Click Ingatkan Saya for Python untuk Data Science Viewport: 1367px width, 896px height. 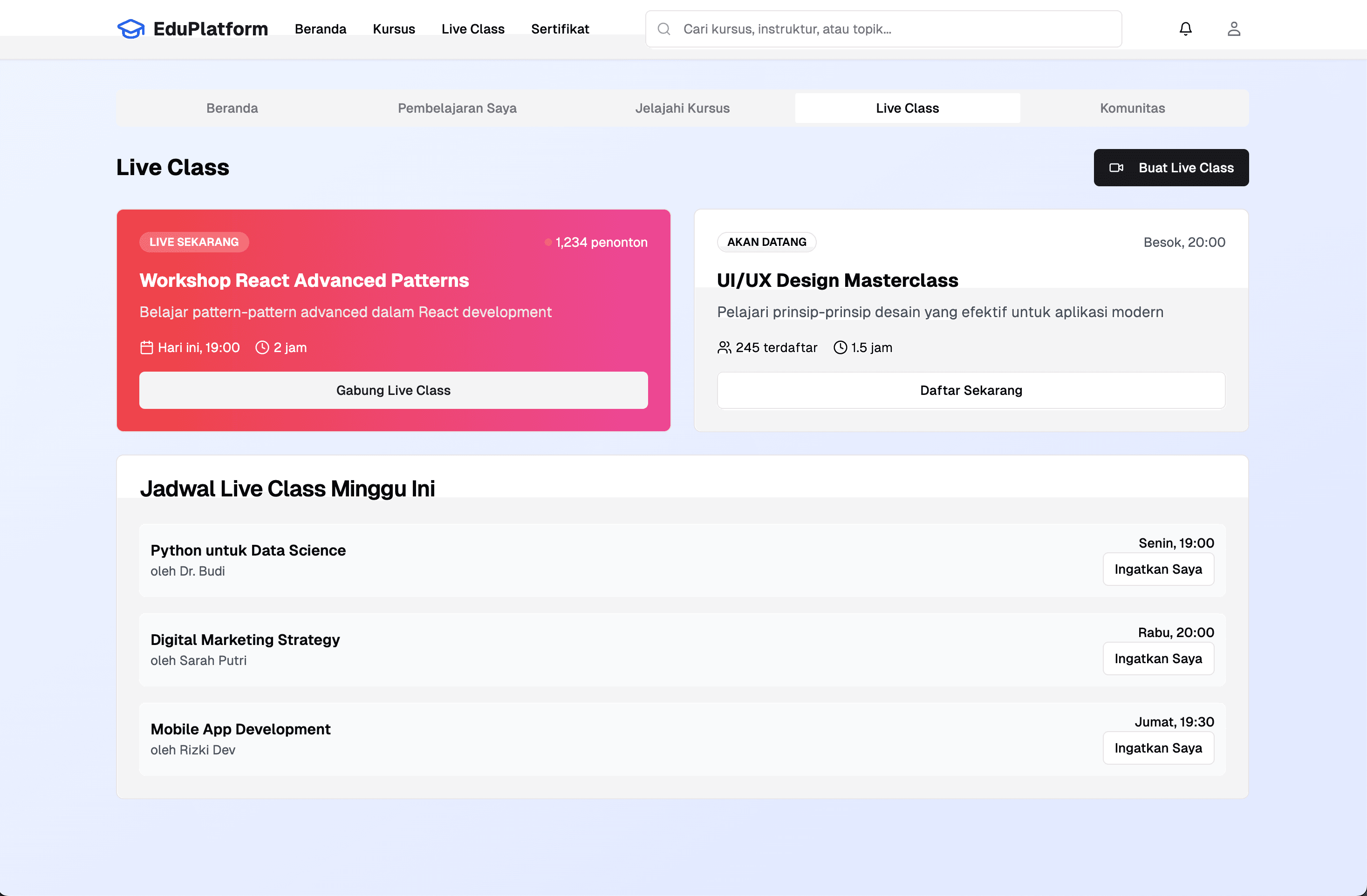[x=1159, y=570]
